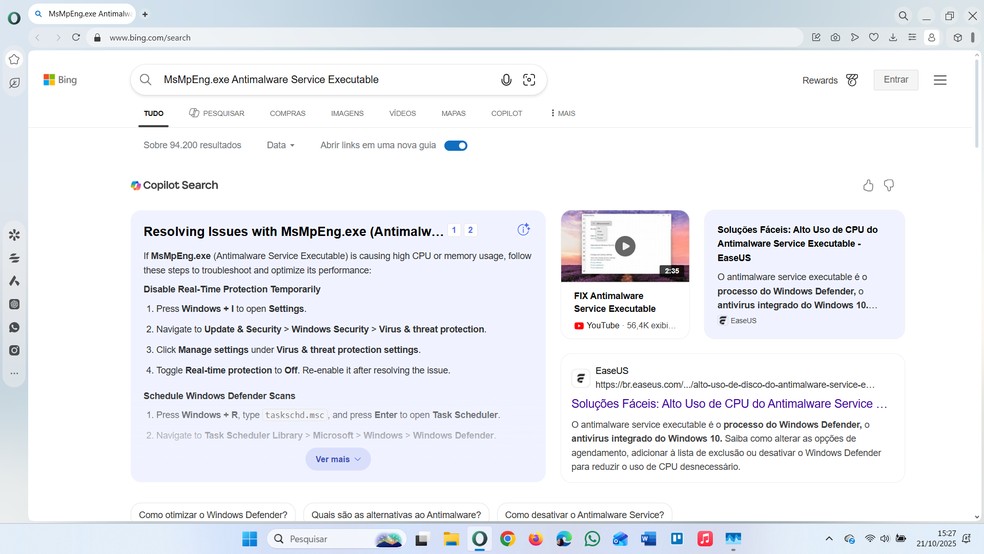Click the taskbar Pesquisar search box
This screenshot has width=984, height=554.
[336, 538]
